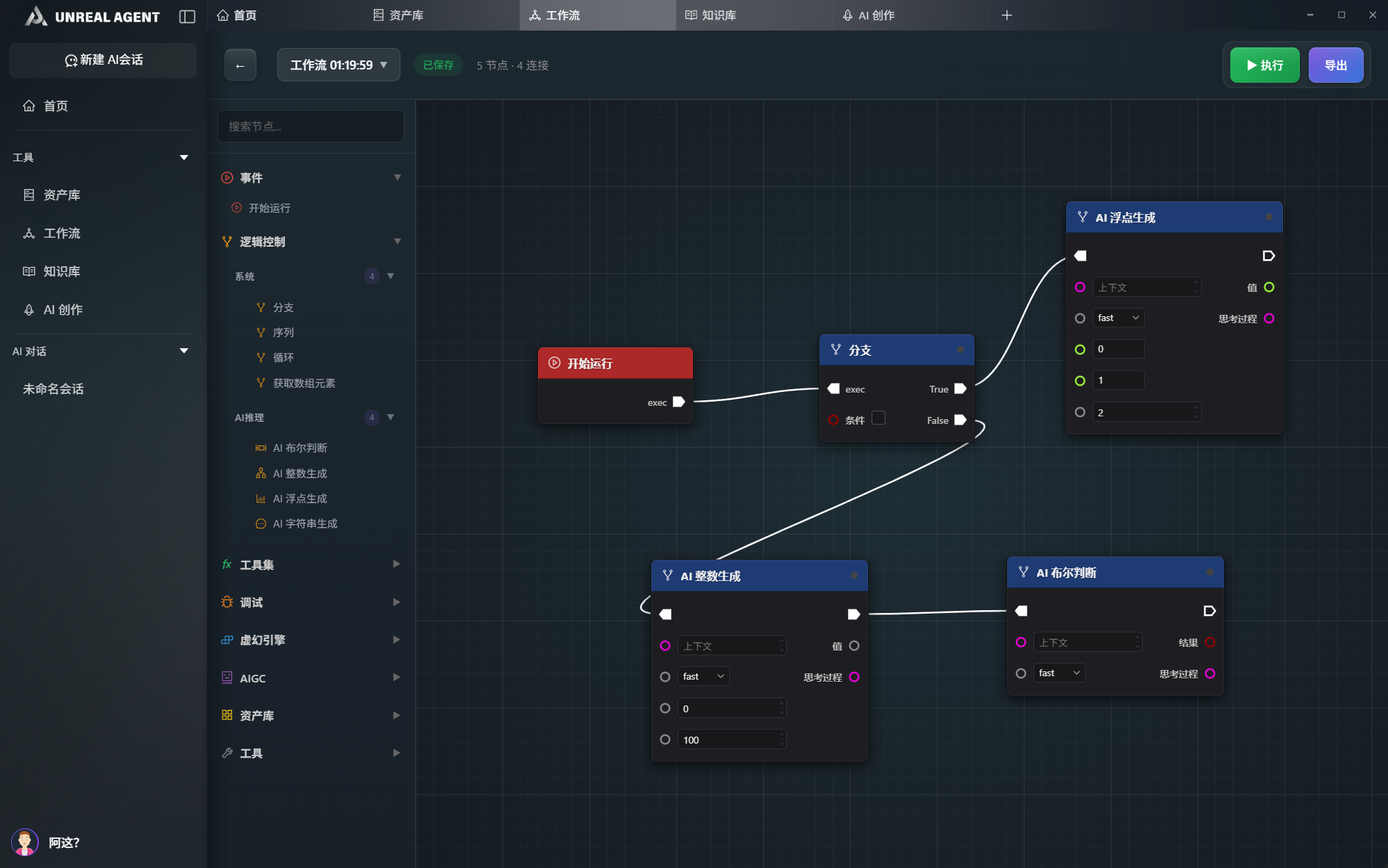Open the 工作流 01:19:59 dropdown
Screen dimensions: 1388x868
click(338, 65)
